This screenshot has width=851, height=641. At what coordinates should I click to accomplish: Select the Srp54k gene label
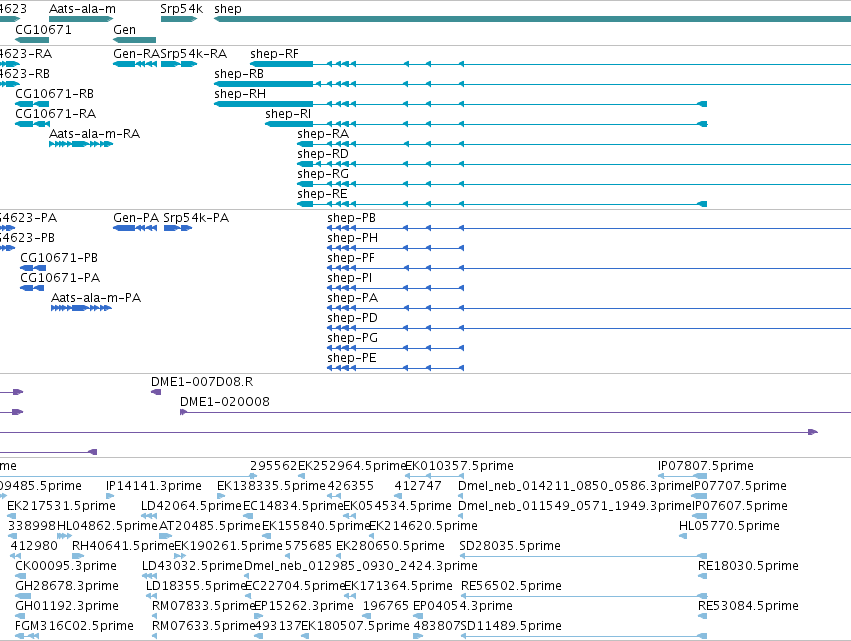click(181, 9)
